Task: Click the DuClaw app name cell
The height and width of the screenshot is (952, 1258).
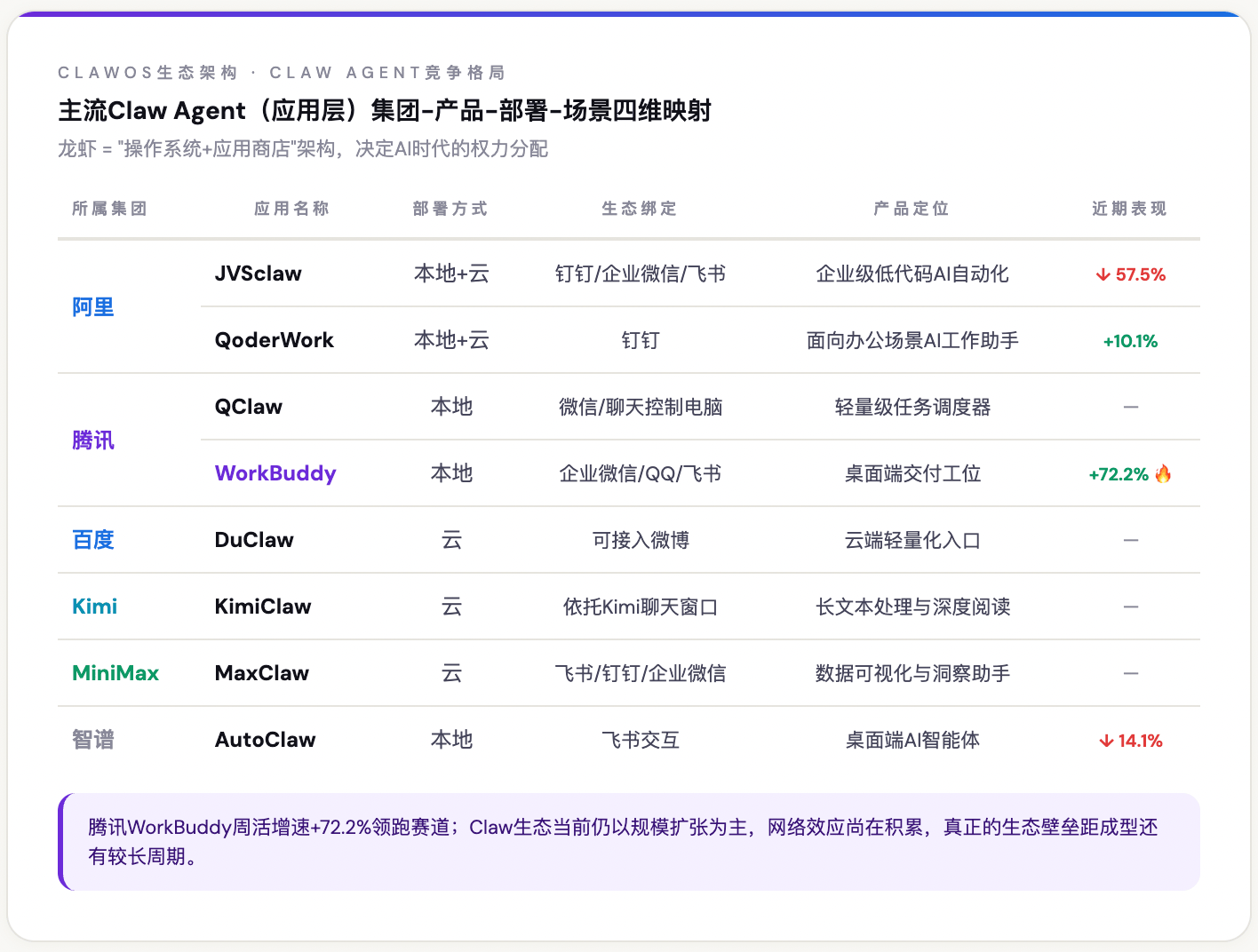Action: pyautogui.click(x=254, y=540)
